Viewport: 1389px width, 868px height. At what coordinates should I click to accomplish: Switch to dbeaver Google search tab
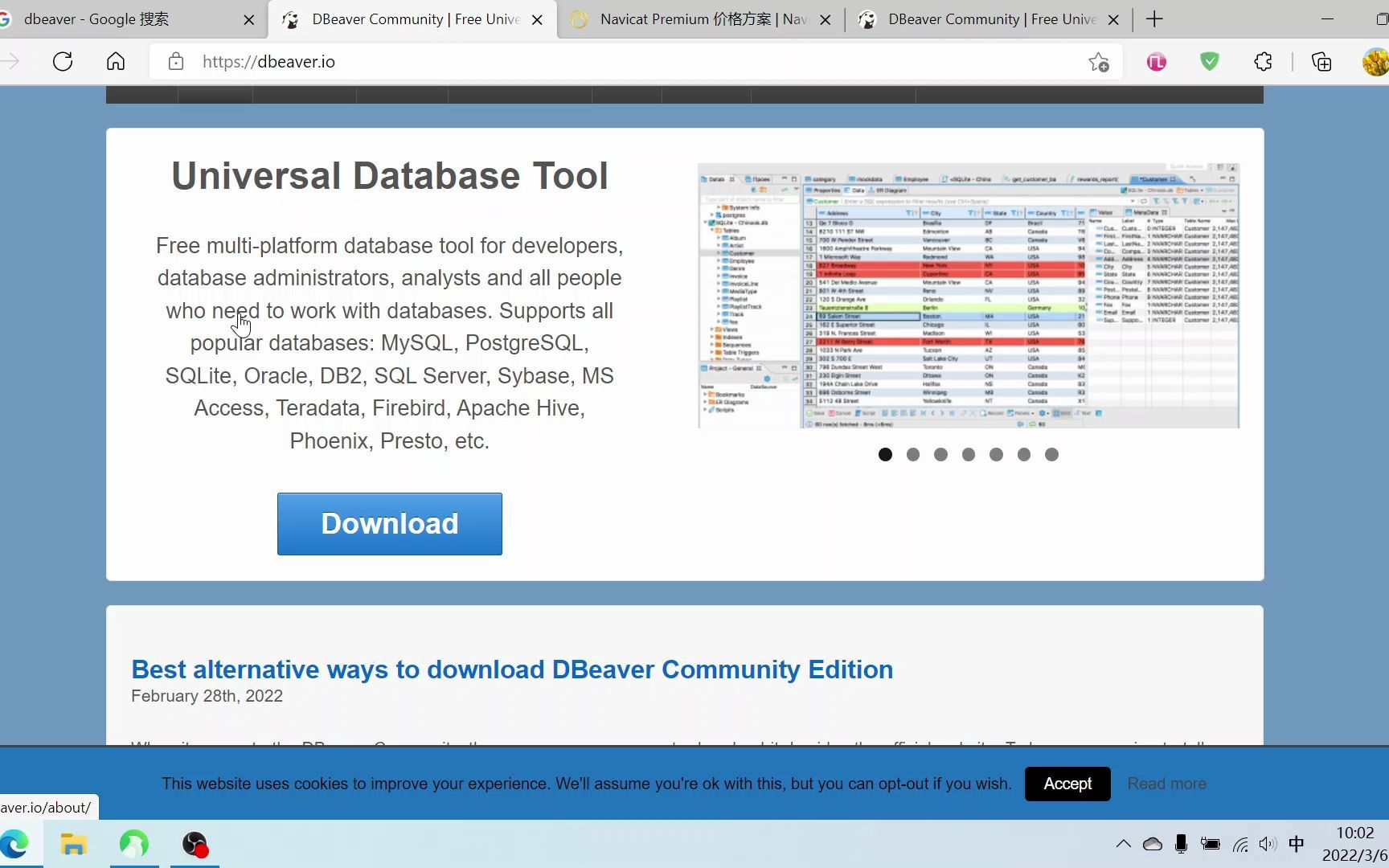127,19
